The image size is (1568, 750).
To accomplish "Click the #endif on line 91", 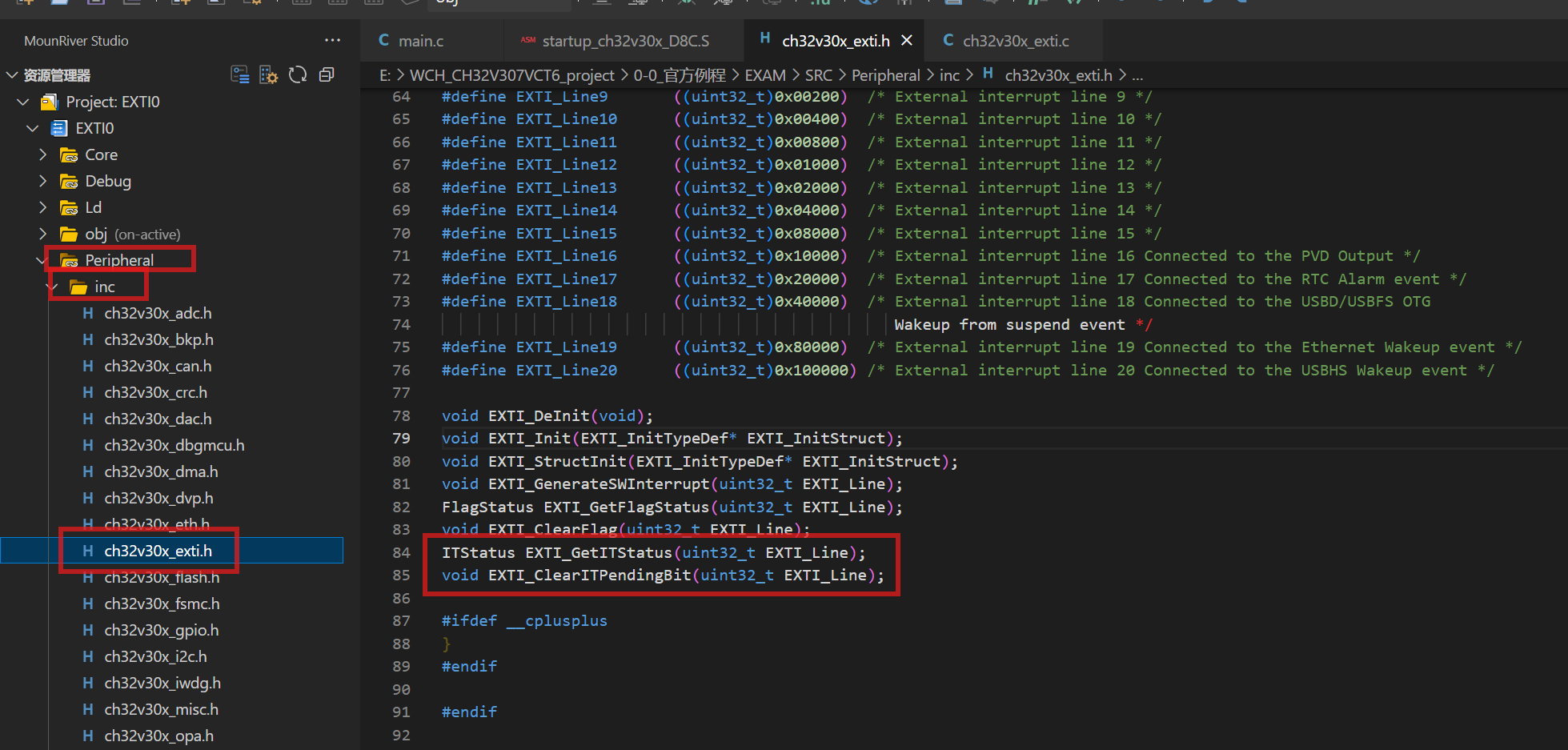I will pyautogui.click(x=469, y=712).
